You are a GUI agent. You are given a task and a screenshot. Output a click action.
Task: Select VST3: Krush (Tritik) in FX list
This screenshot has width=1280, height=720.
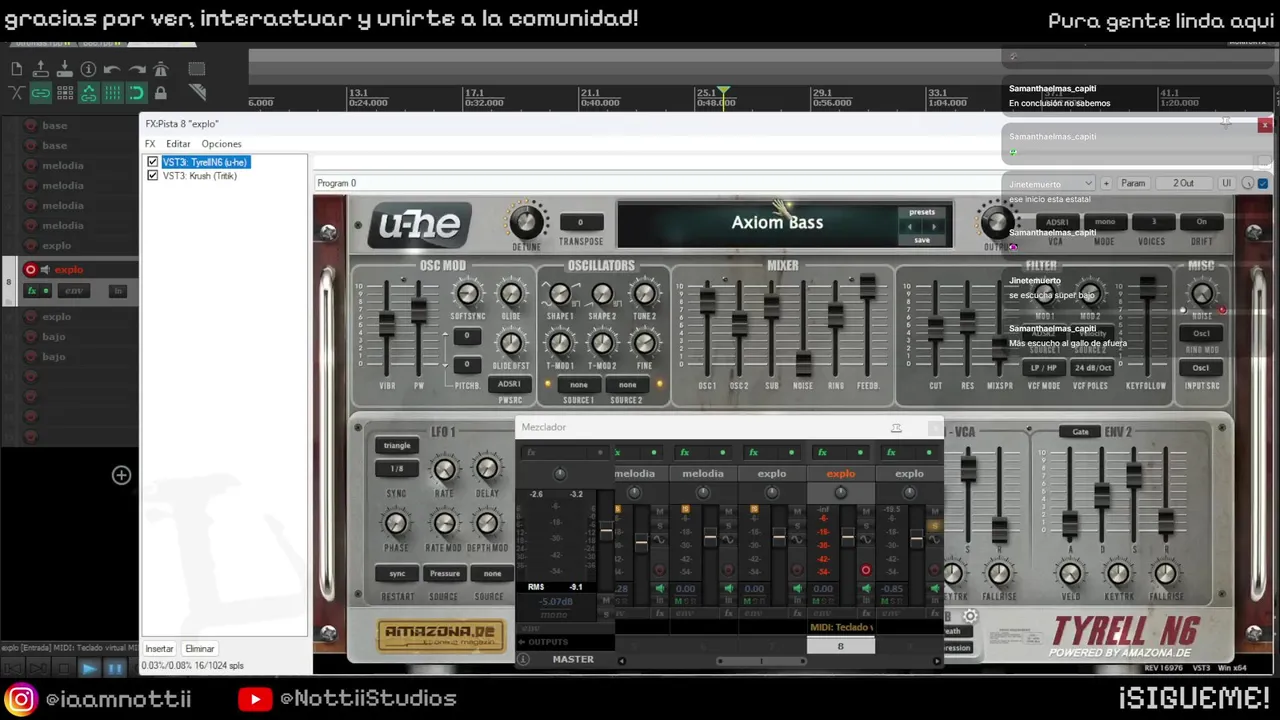pos(200,176)
